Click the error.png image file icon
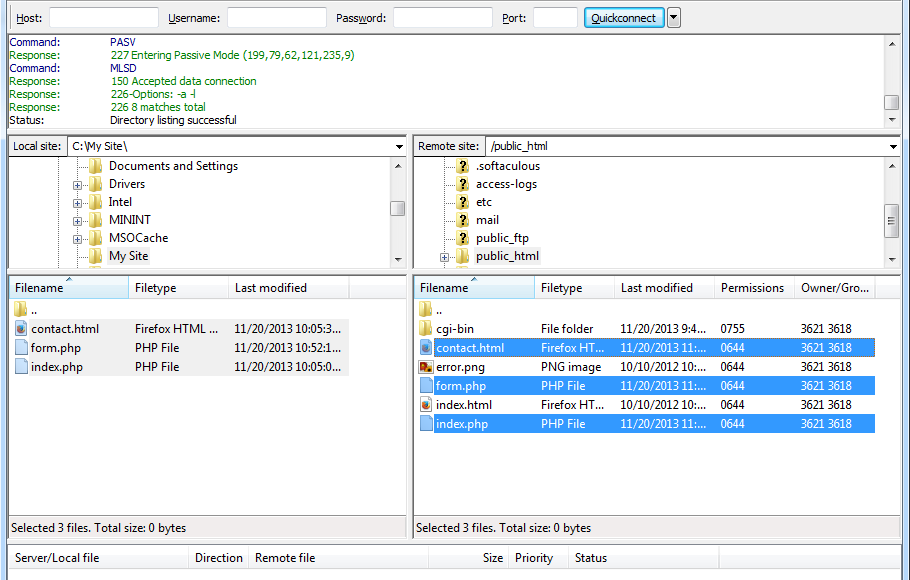This screenshot has height=580, width=910. click(425, 367)
